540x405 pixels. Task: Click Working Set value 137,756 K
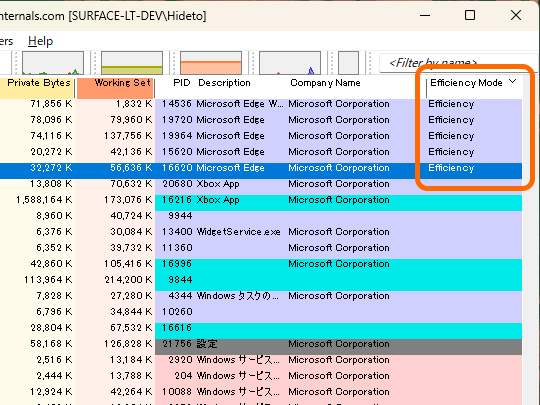128,136
